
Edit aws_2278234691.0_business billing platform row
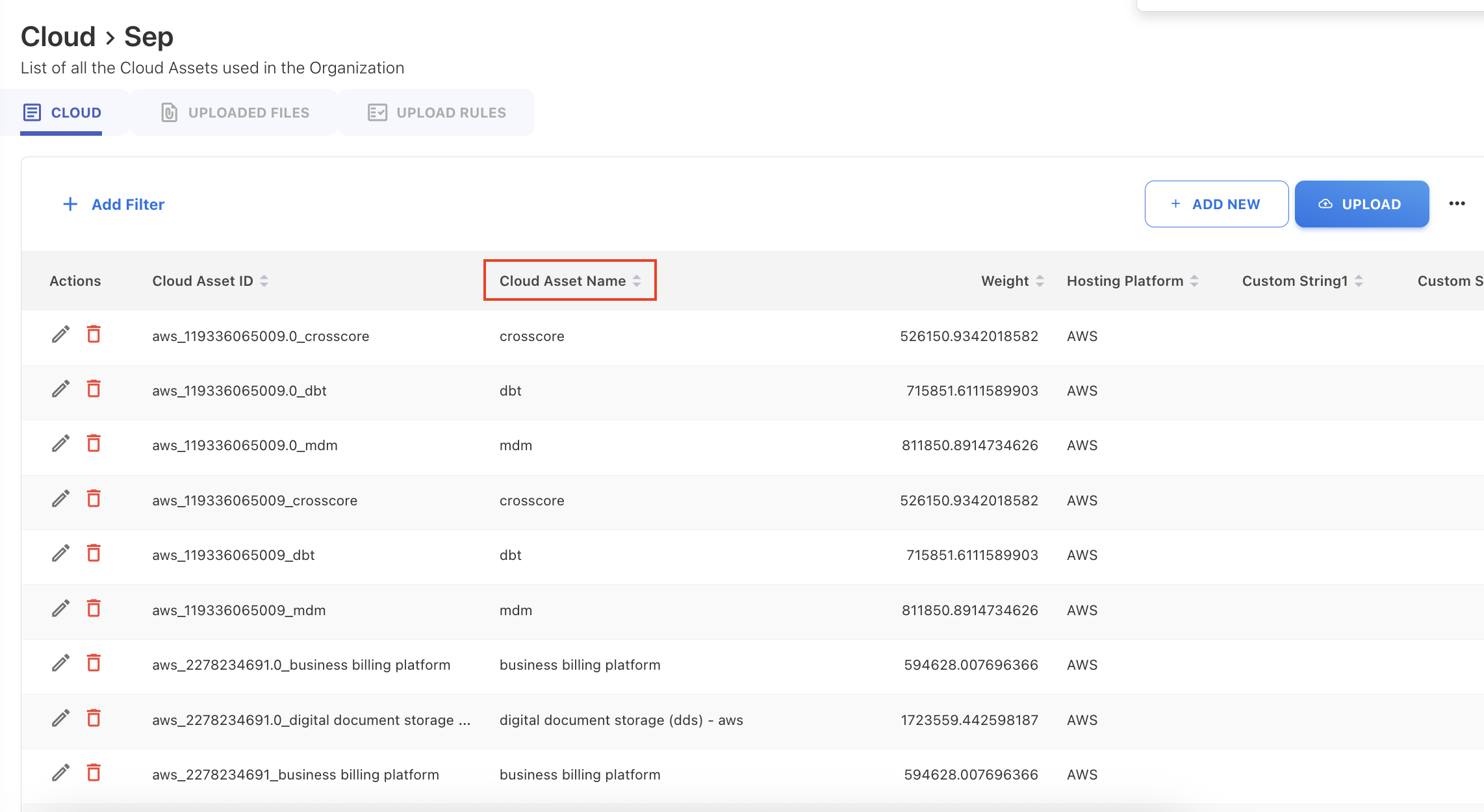pos(60,663)
